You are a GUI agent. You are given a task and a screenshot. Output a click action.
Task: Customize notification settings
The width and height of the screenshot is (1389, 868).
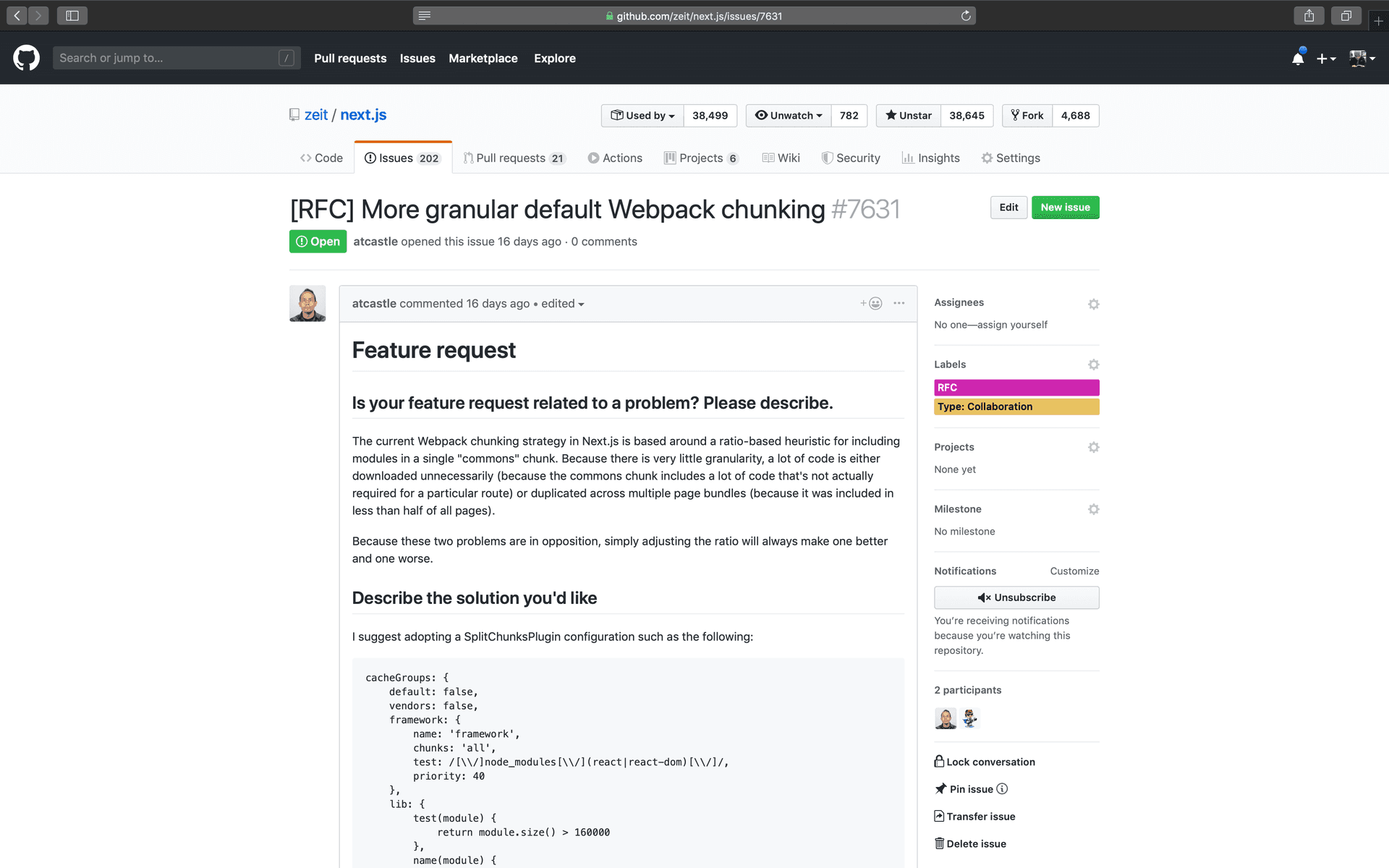coord(1074,571)
